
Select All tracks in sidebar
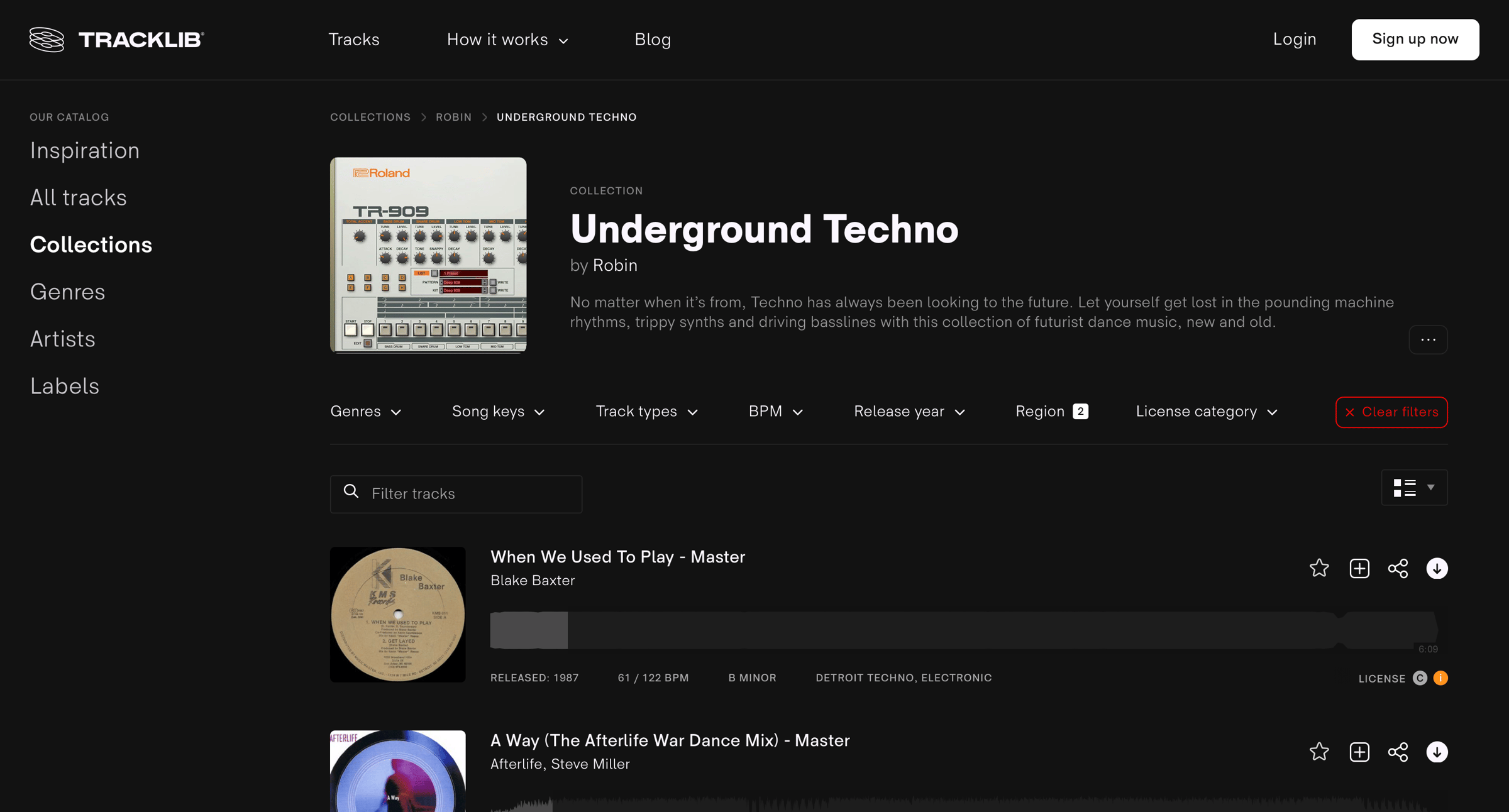79,197
